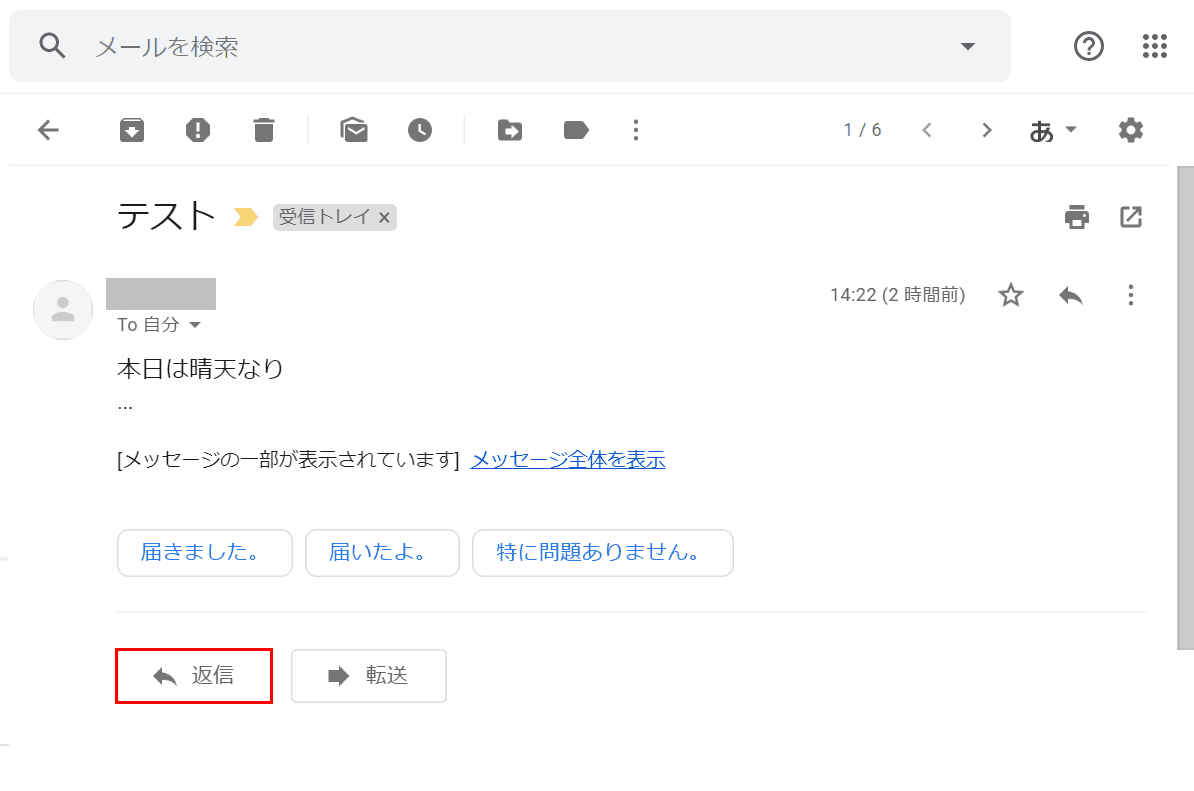Open メッセージ全体を表示 link

567,460
